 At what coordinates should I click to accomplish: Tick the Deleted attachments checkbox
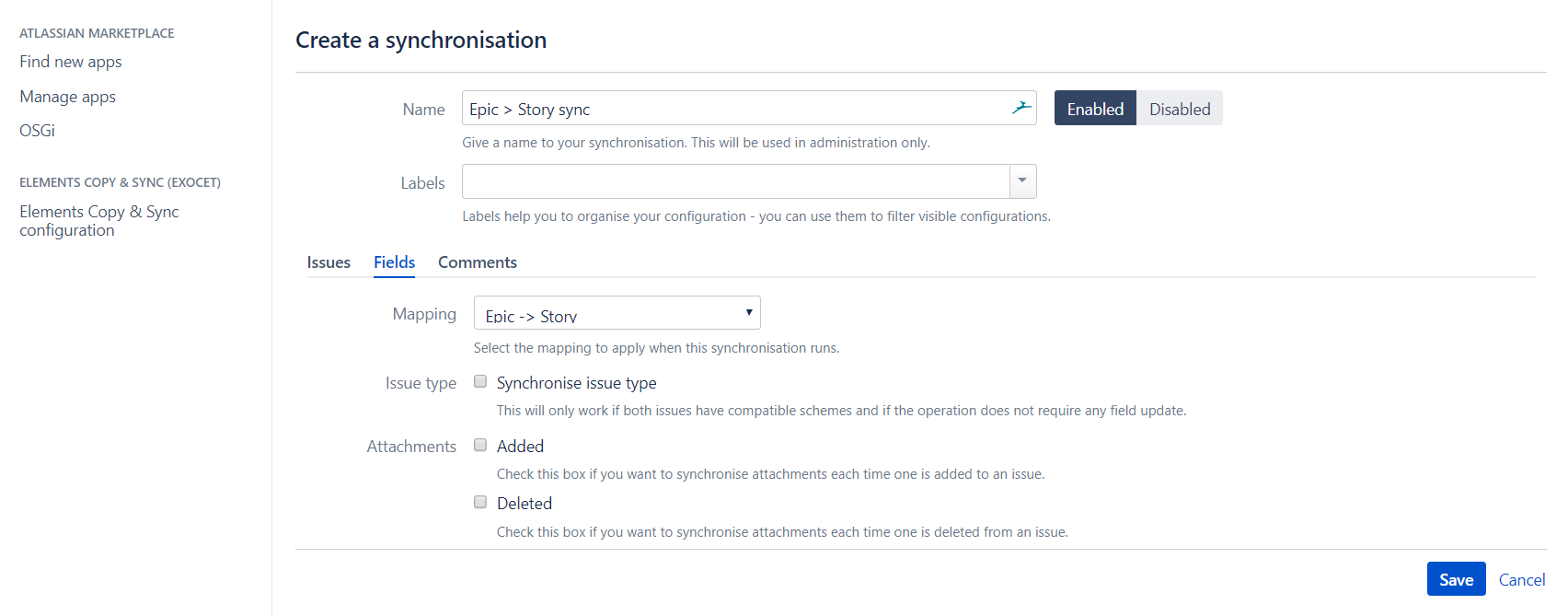pyautogui.click(x=480, y=503)
